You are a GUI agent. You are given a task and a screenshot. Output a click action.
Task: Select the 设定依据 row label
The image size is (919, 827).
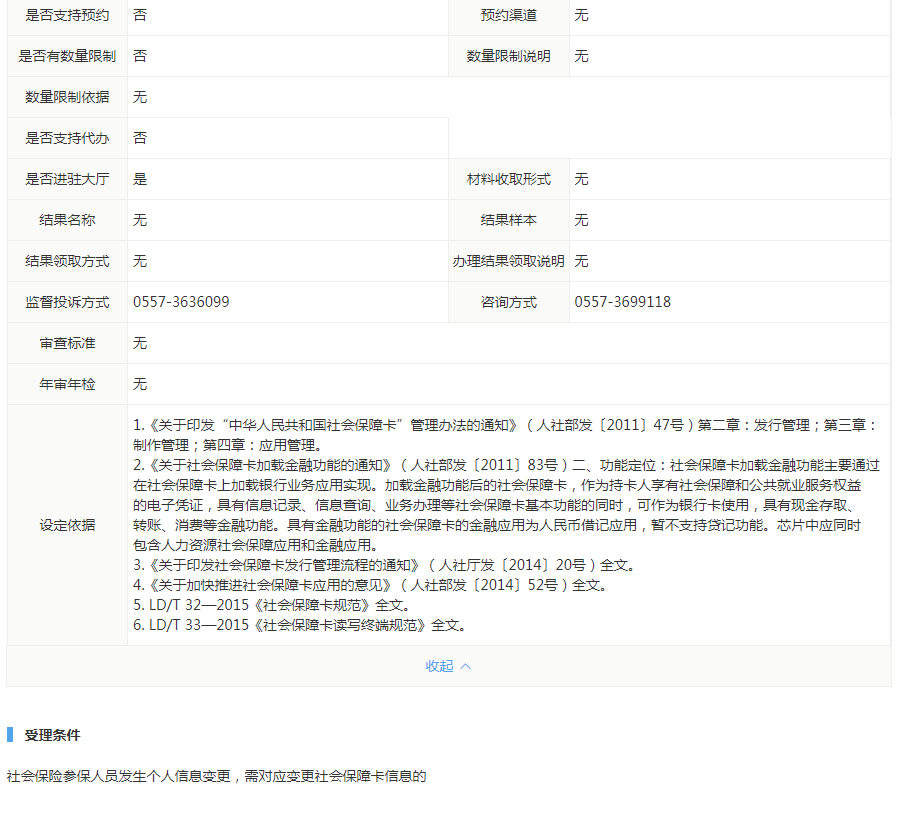[67, 525]
